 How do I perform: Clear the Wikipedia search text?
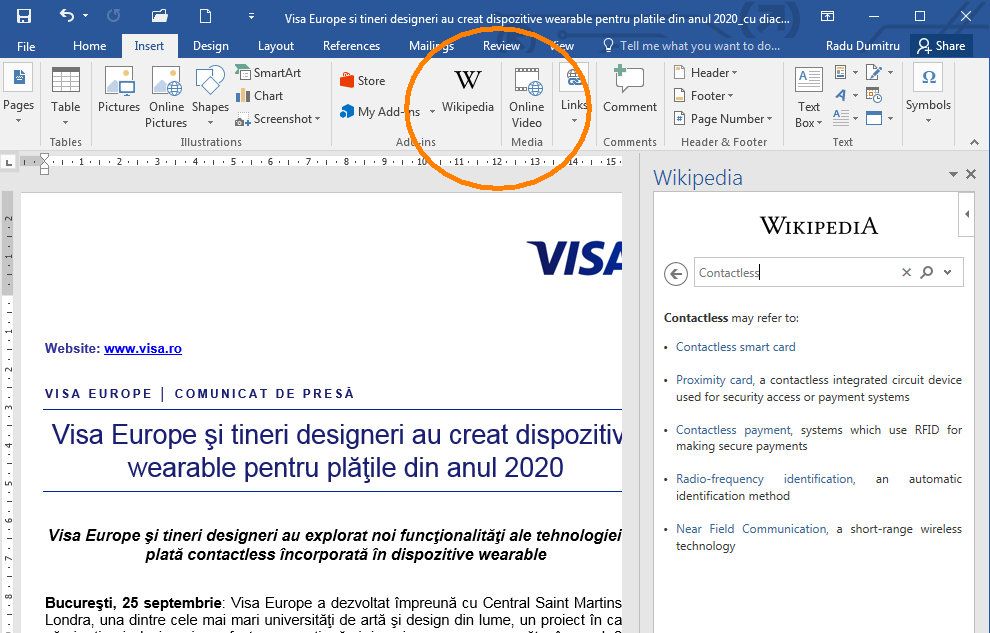click(906, 272)
